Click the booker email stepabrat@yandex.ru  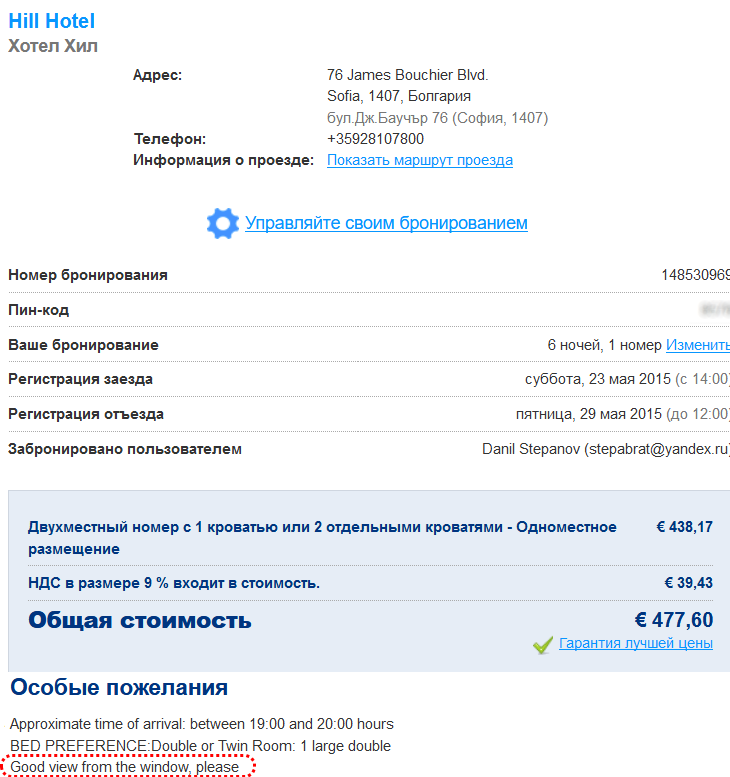coord(658,449)
